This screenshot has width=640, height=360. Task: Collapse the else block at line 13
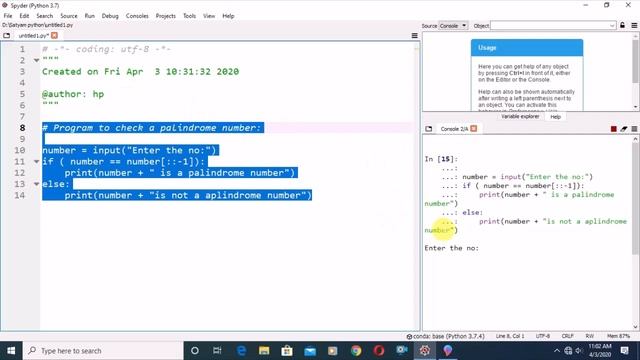coord(36,184)
